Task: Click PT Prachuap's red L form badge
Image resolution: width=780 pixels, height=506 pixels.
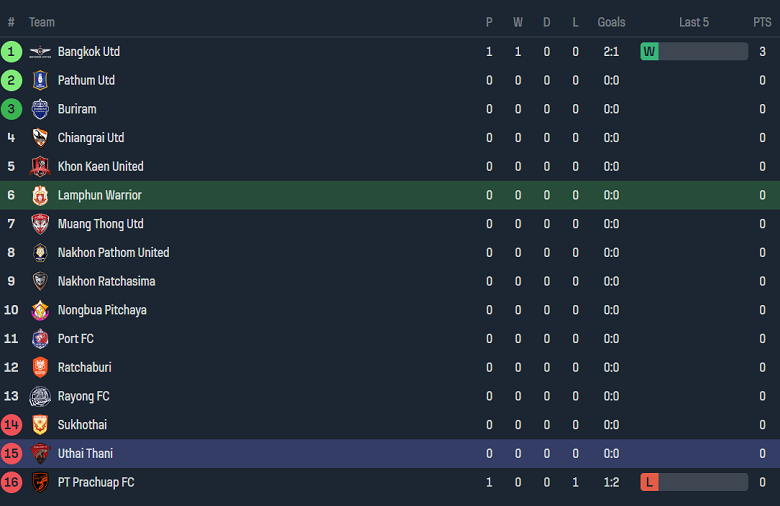Action: [x=650, y=482]
